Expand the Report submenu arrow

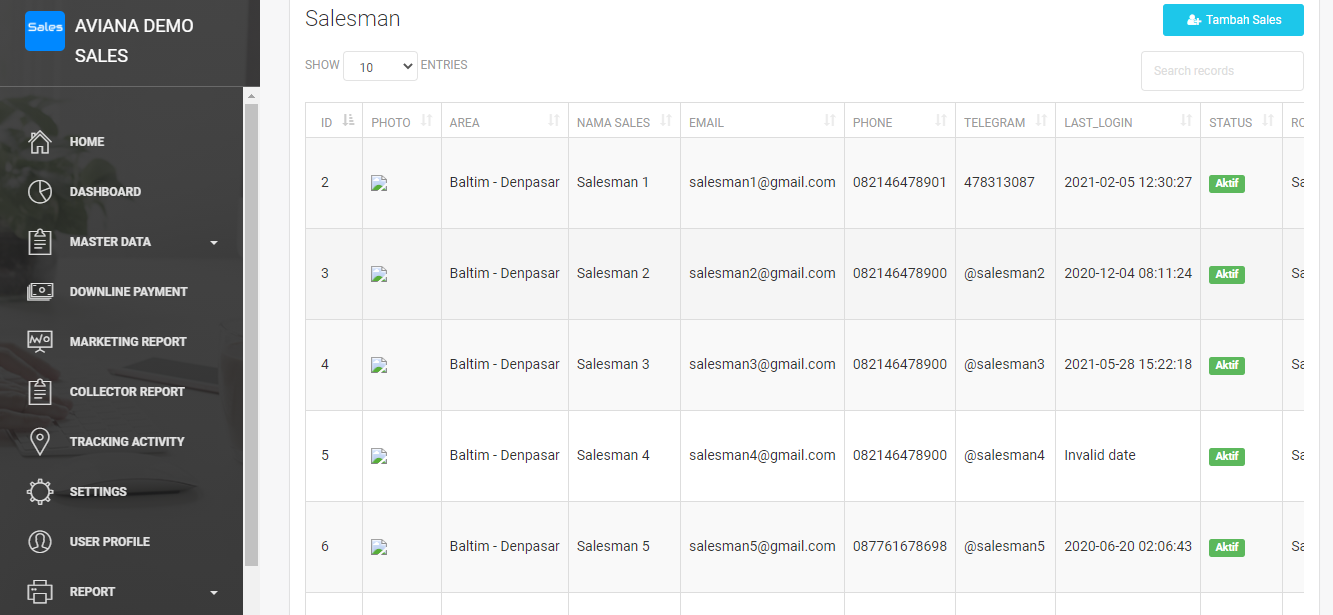pos(214,592)
